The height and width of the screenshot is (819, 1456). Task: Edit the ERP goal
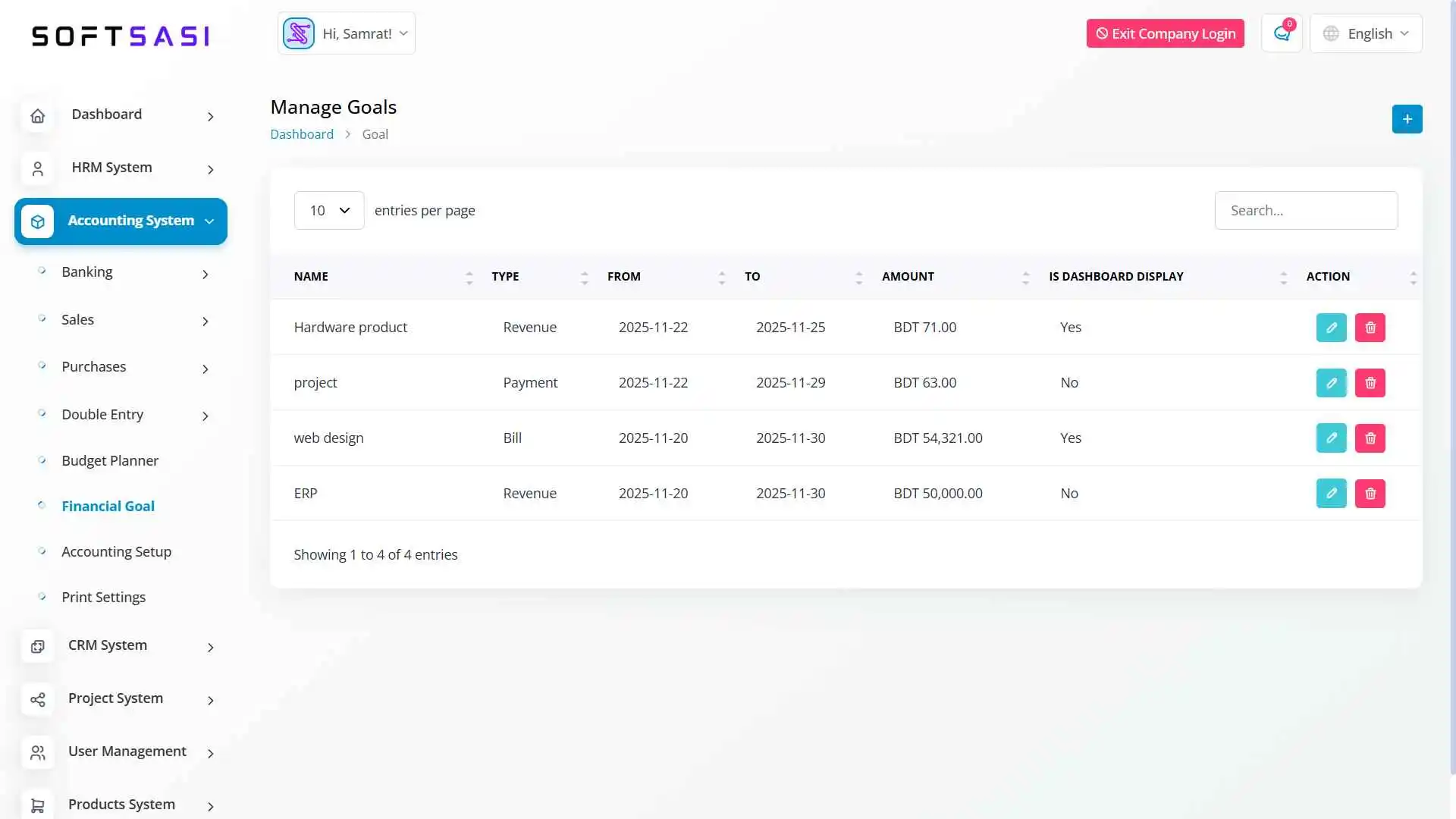1331,494
